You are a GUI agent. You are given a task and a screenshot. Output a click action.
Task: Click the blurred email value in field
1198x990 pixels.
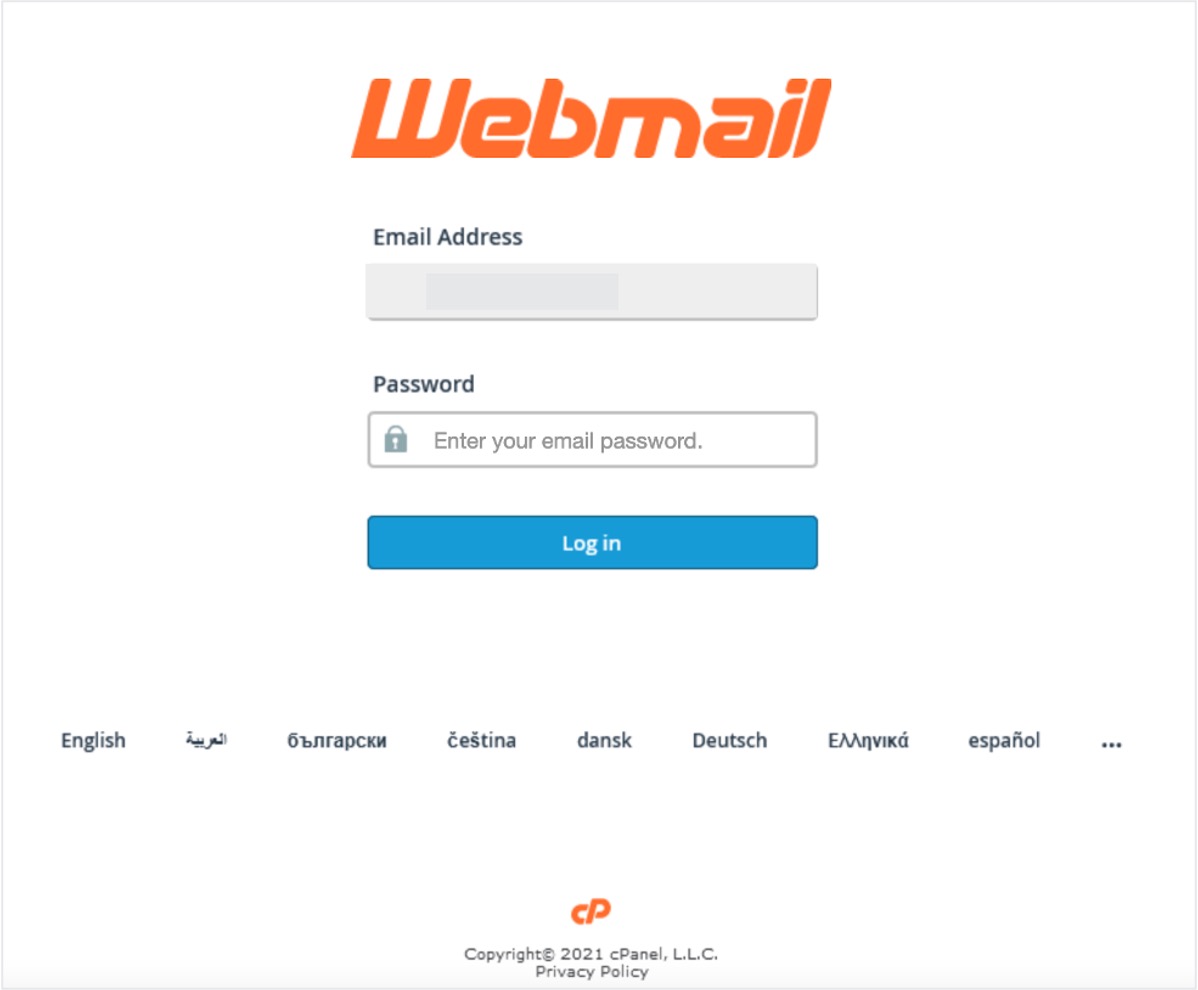[522, 292]
